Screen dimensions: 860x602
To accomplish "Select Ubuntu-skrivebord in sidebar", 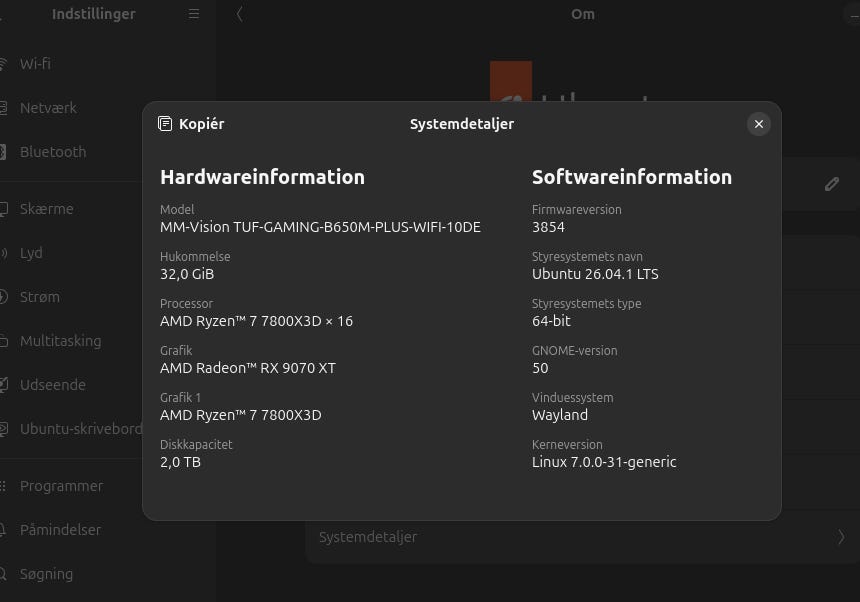I will pos(71,429).
